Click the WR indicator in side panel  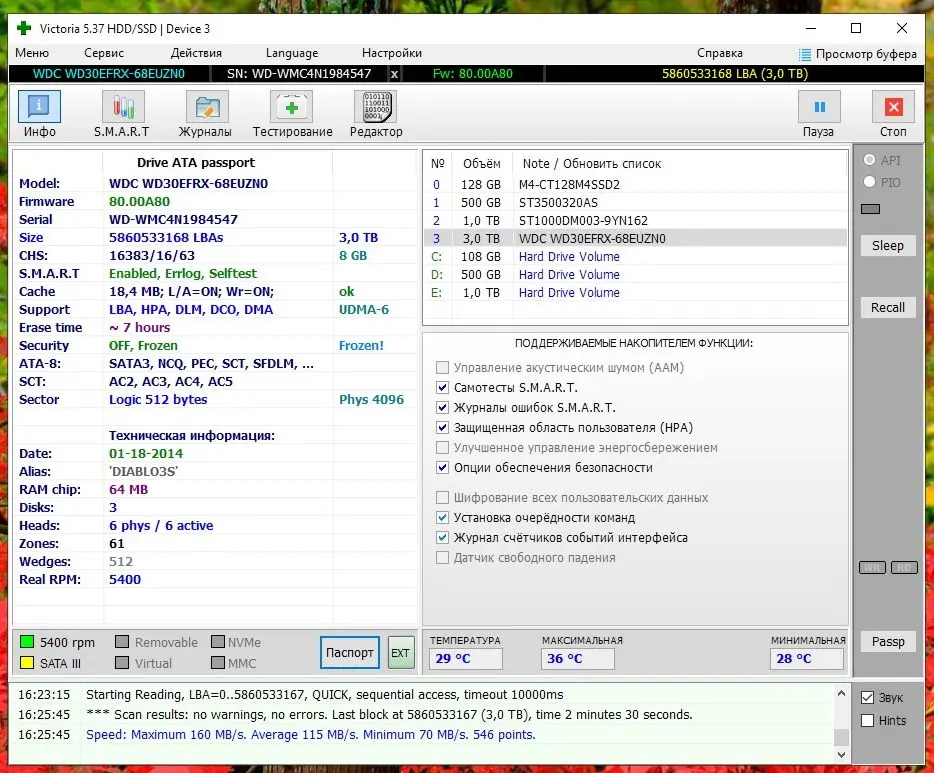(872, 568)
